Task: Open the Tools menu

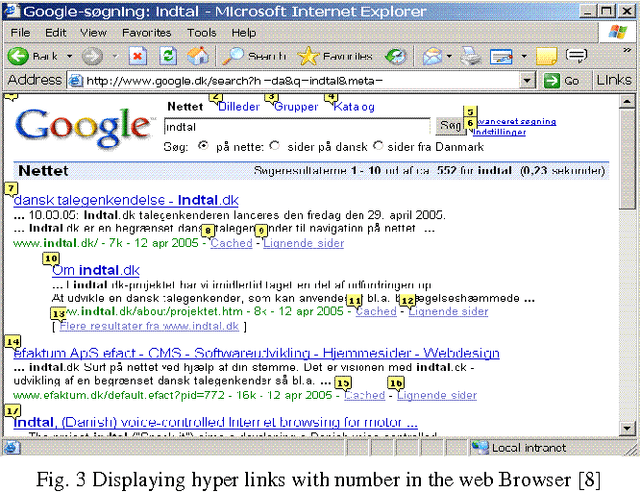Action: coord(200,32)
